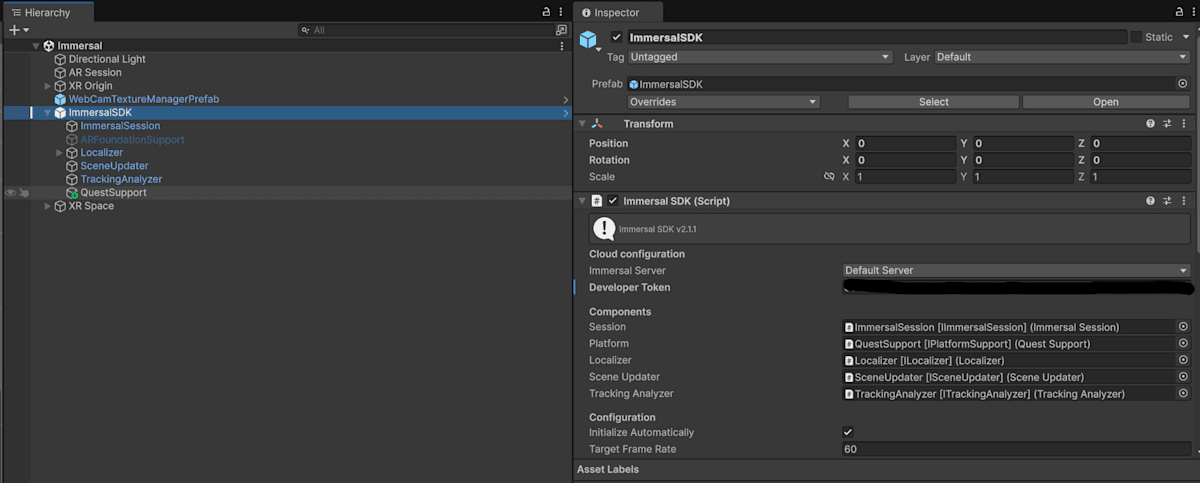Select TrackingAnalyzer in Hierarchy

(x=121, y=179)
